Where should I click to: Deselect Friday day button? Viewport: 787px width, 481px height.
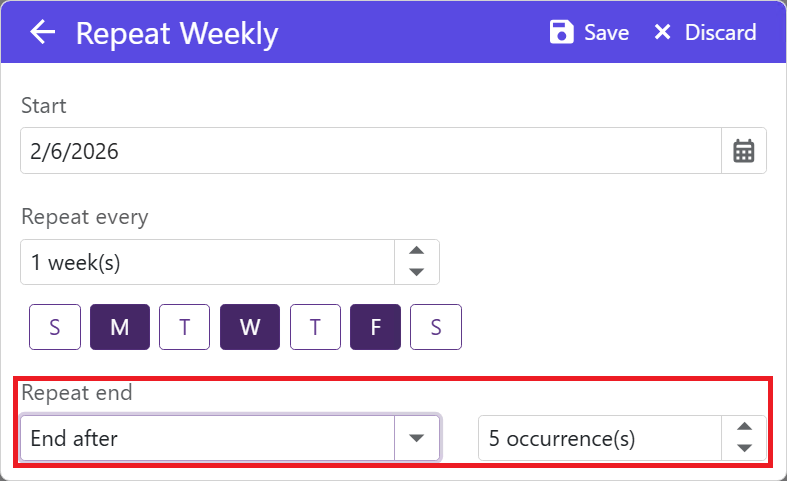(x=376, y=327)
